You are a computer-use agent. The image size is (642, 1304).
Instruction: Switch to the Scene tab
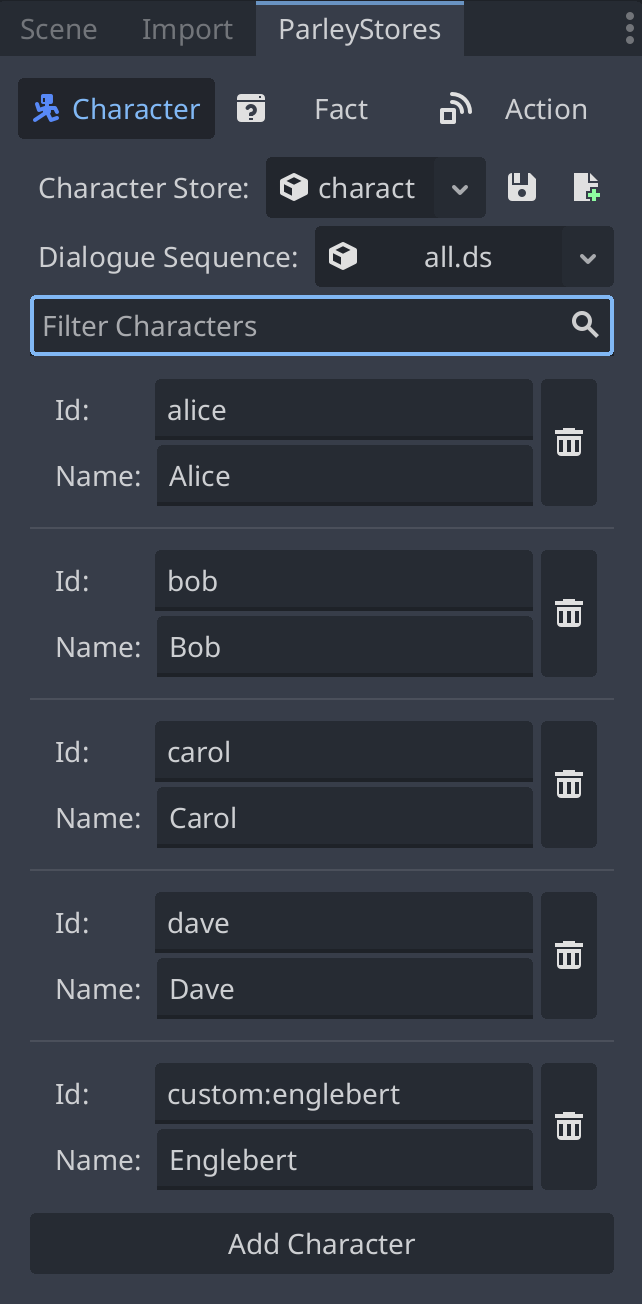point(58,29)
